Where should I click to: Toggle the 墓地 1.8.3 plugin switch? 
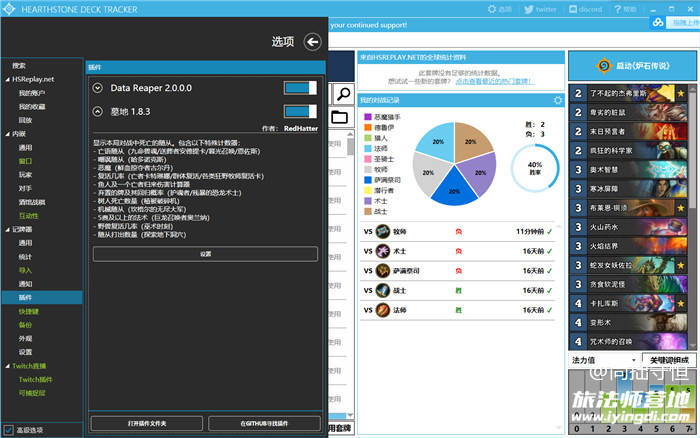300,111
